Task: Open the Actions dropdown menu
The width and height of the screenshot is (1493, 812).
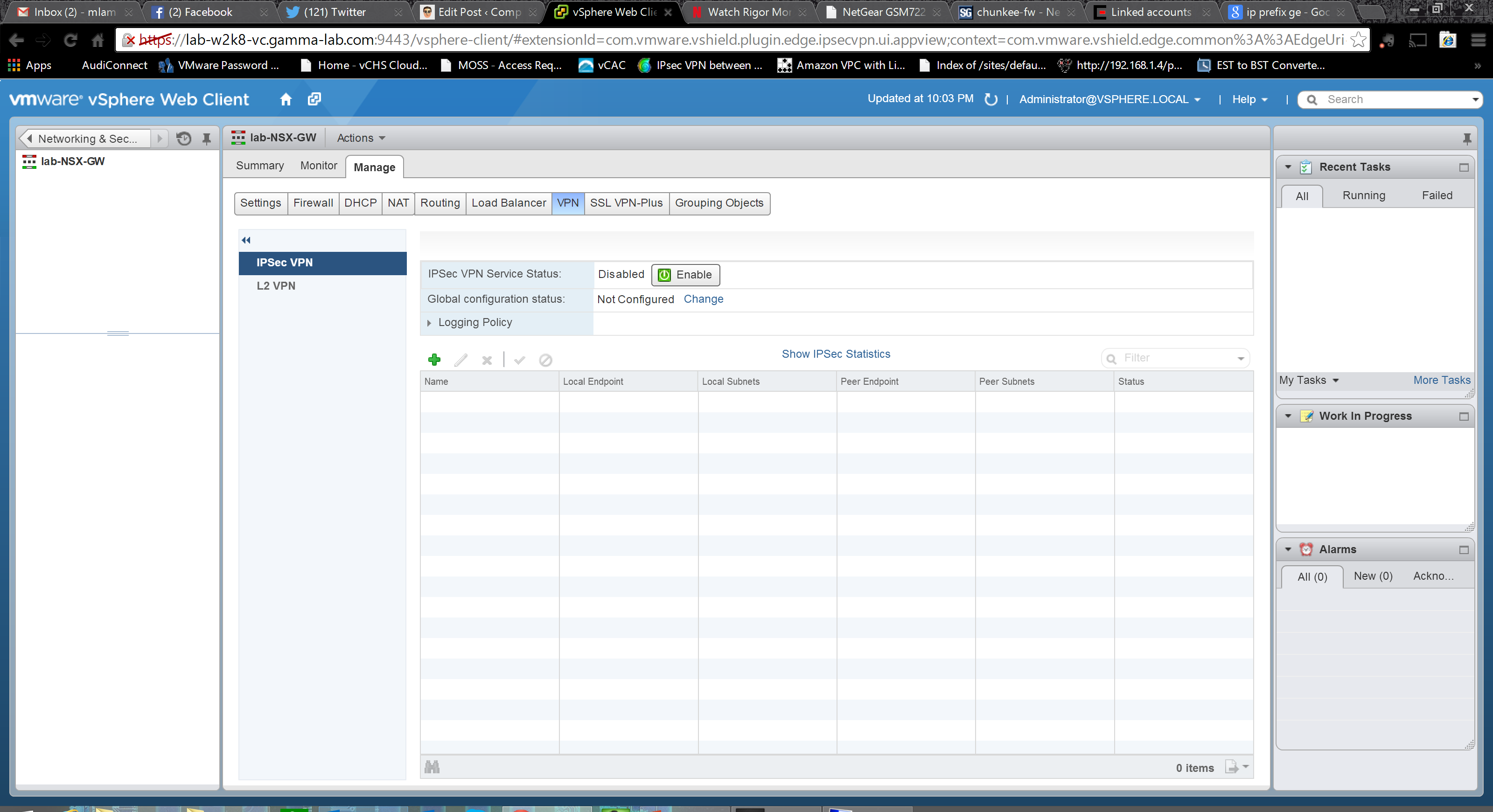Action: click(361, 138)
